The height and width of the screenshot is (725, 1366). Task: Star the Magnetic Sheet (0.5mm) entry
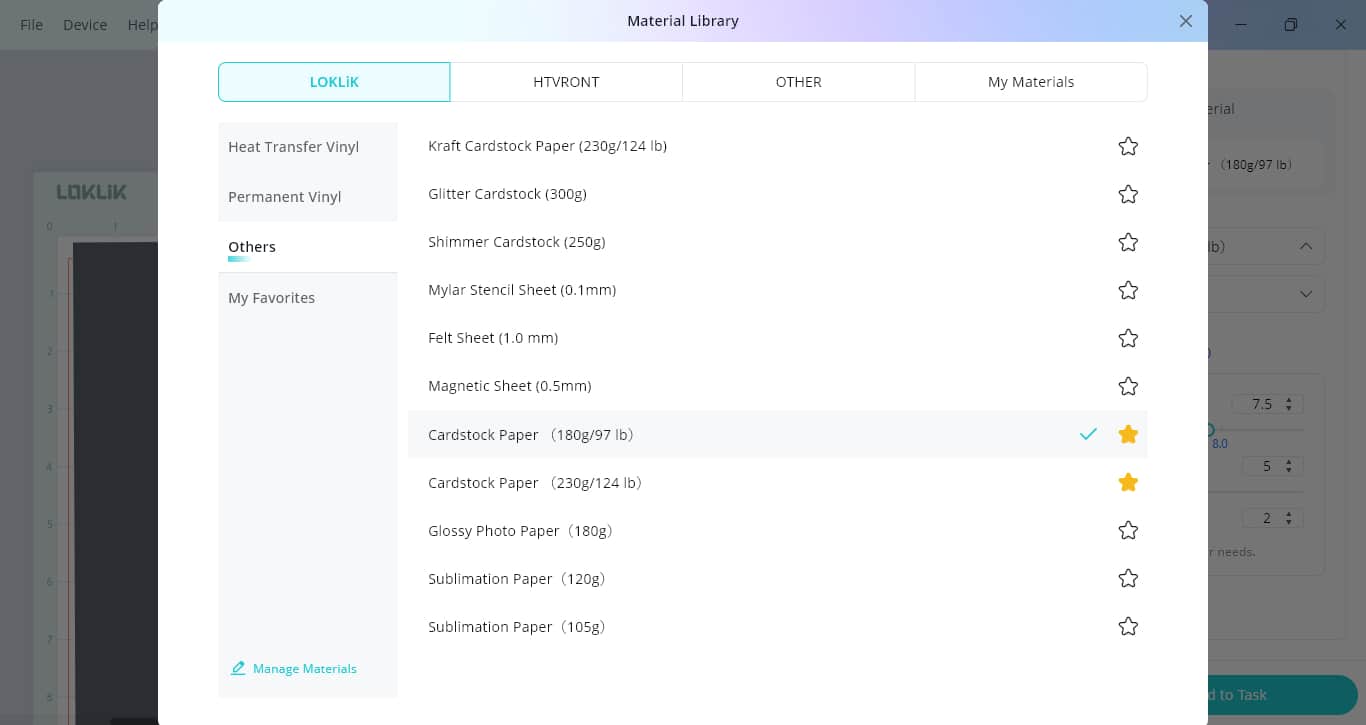point(1128,386)
